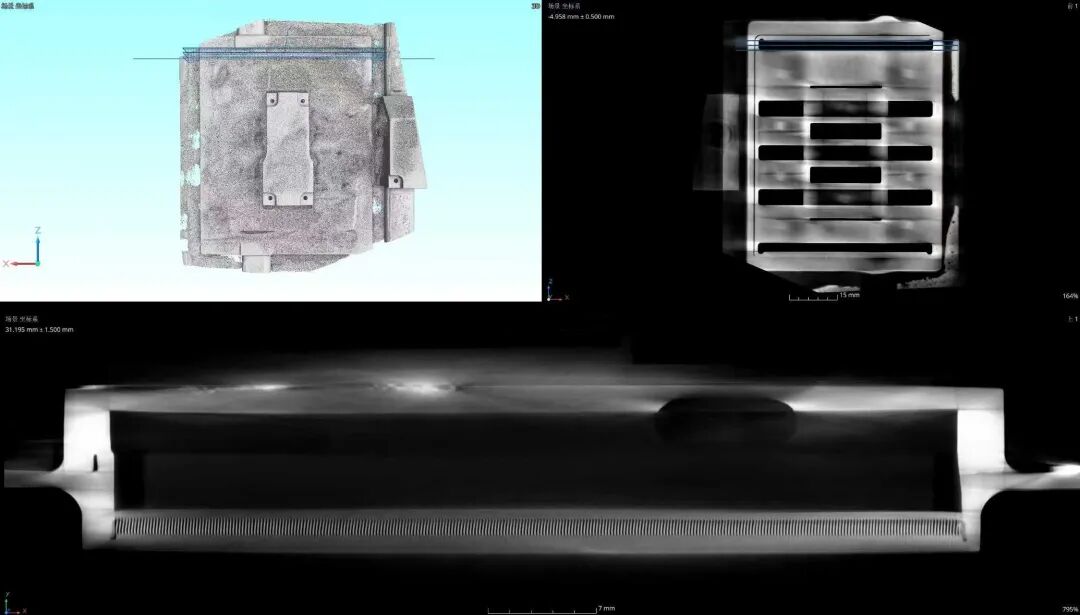Viewport: 1080px width, 615px height.
Task: Click the 15 mm scale bar
Action: tap(824, 296)
